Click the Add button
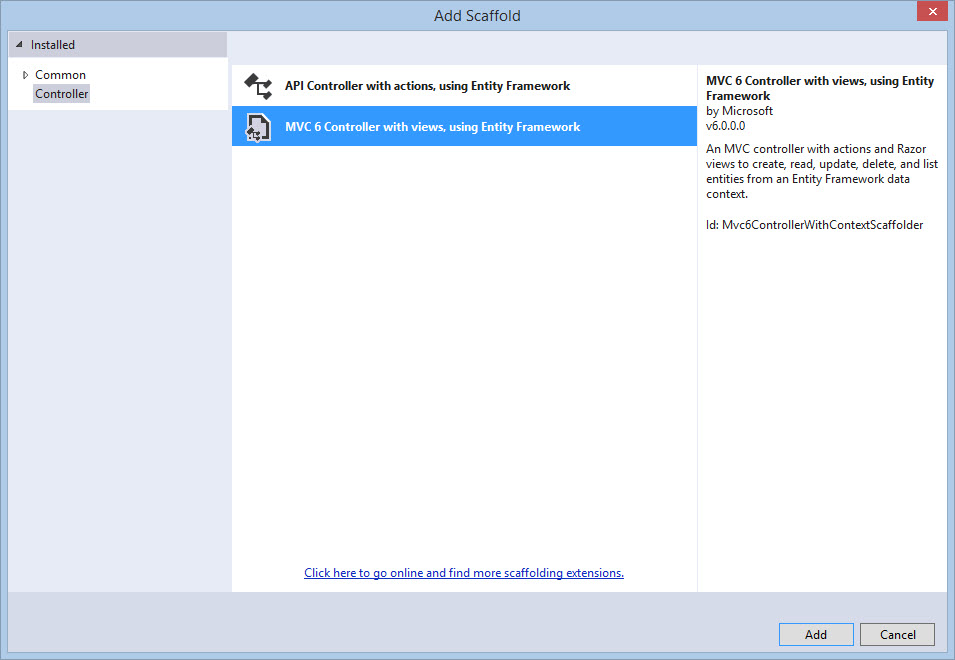 click(x=816, y=634)
